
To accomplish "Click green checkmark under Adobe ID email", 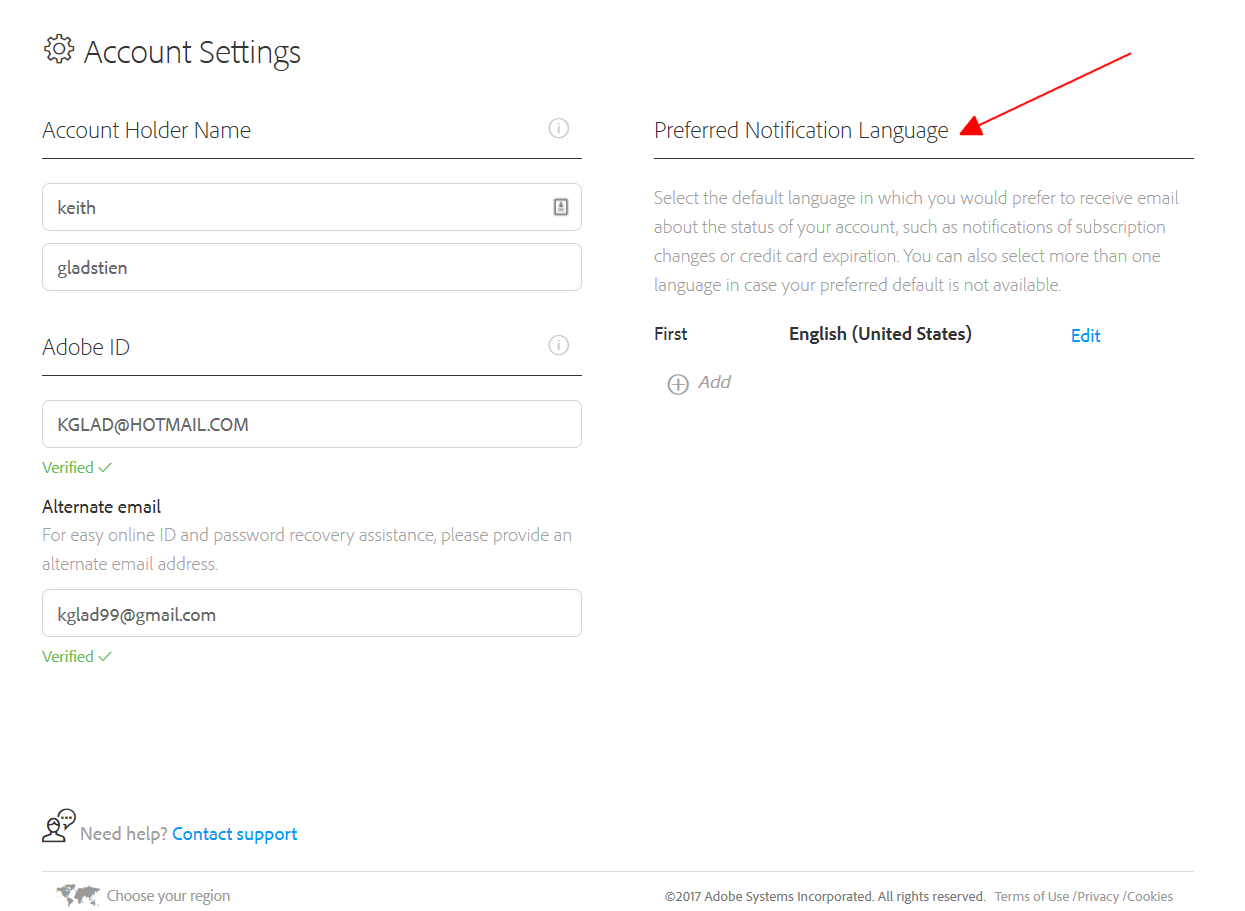I will [106, 467].
